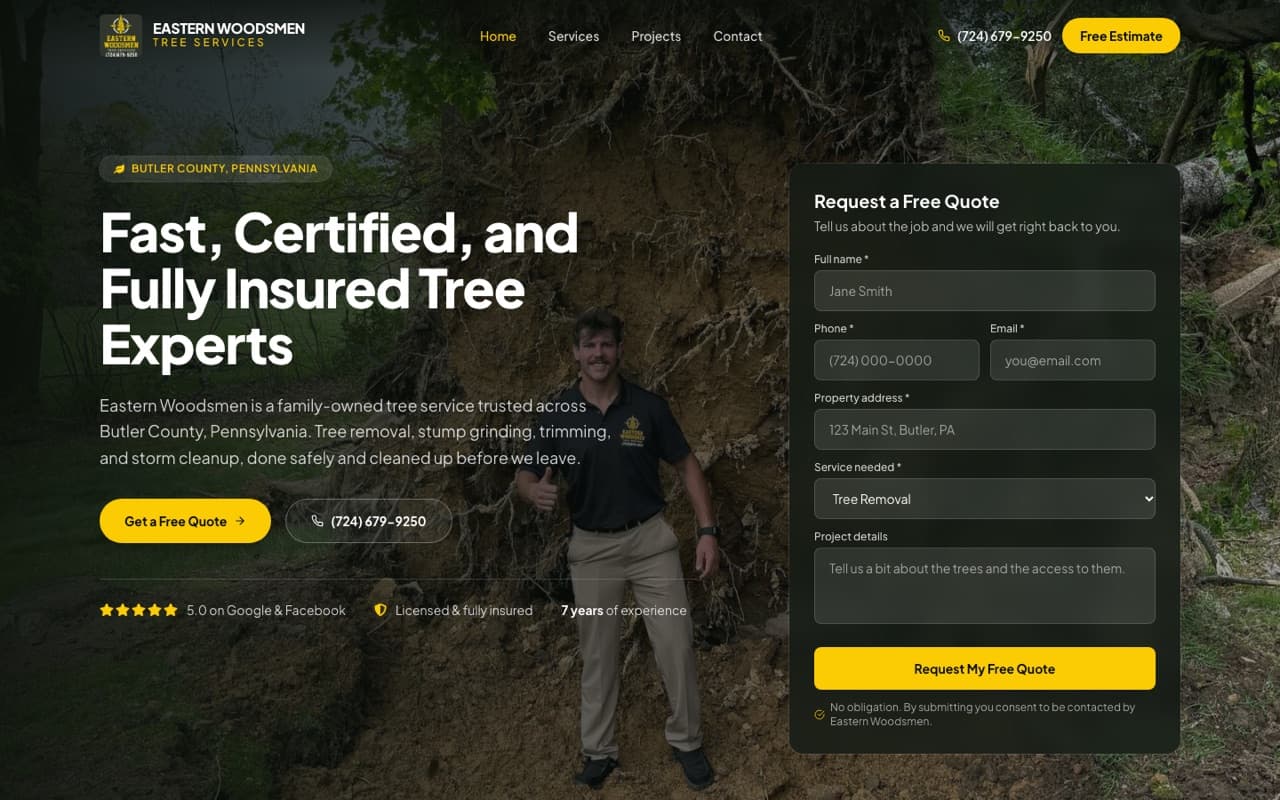Click the 'Eastern Woodsmen is a family-owned' paragraph
This screenshot has height=800, width=1280.
pyautogui.click(x=355, y=432)
